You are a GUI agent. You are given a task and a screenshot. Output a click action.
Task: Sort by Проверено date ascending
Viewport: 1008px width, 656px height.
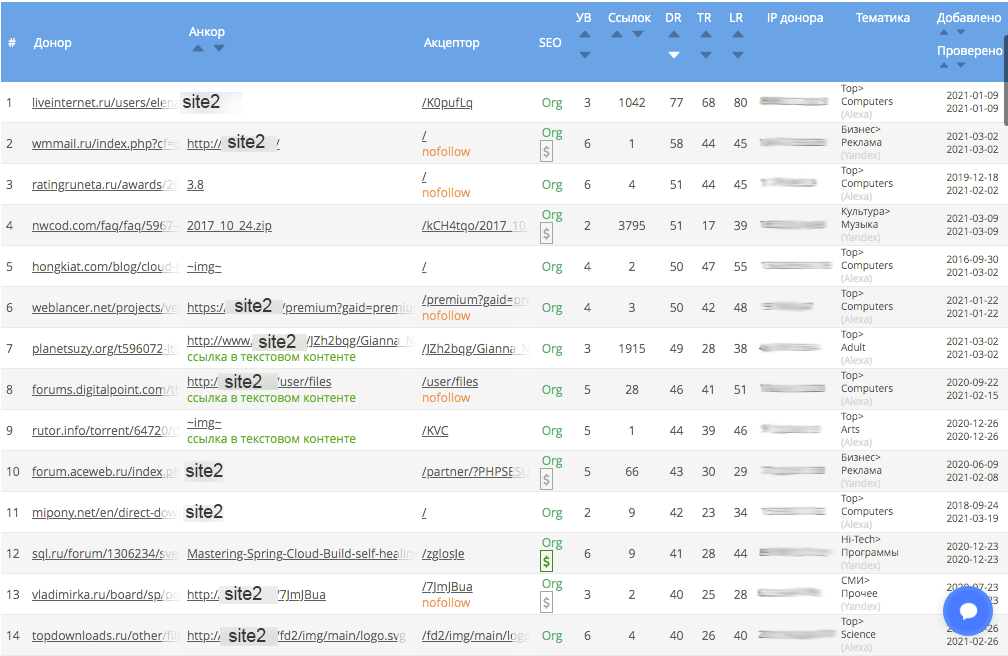pos(944,65)
